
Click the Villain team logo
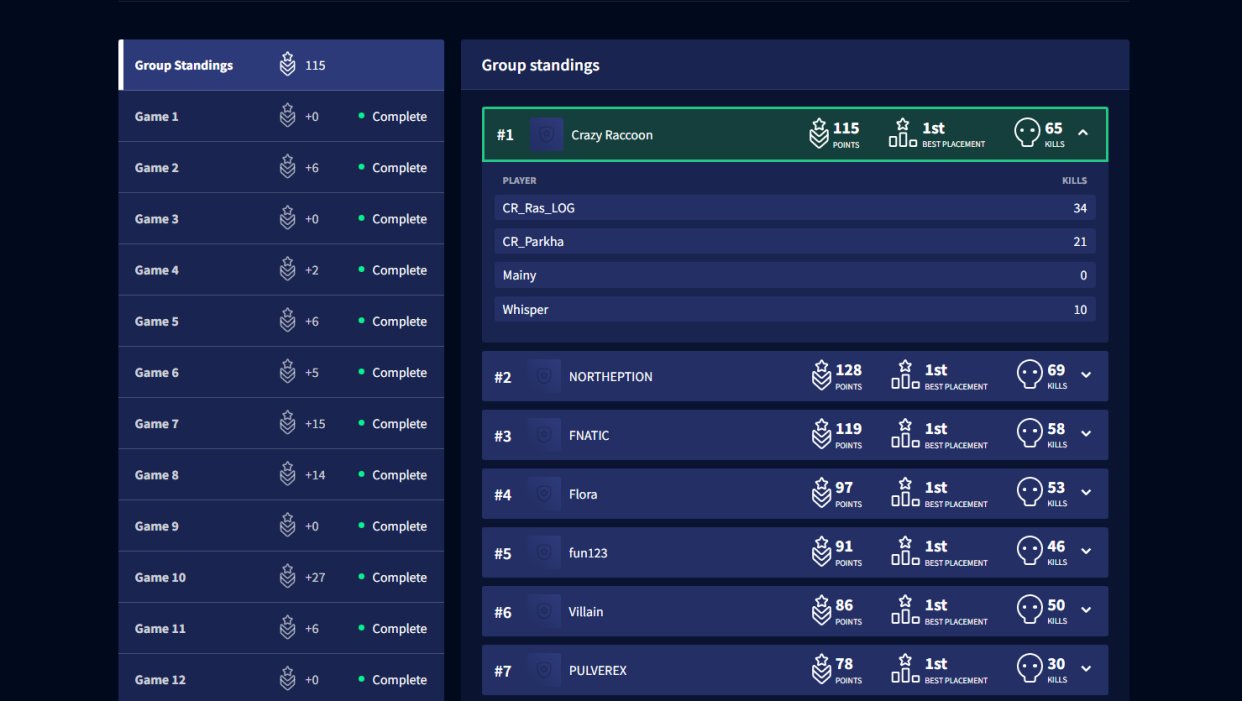coord(544,611)
